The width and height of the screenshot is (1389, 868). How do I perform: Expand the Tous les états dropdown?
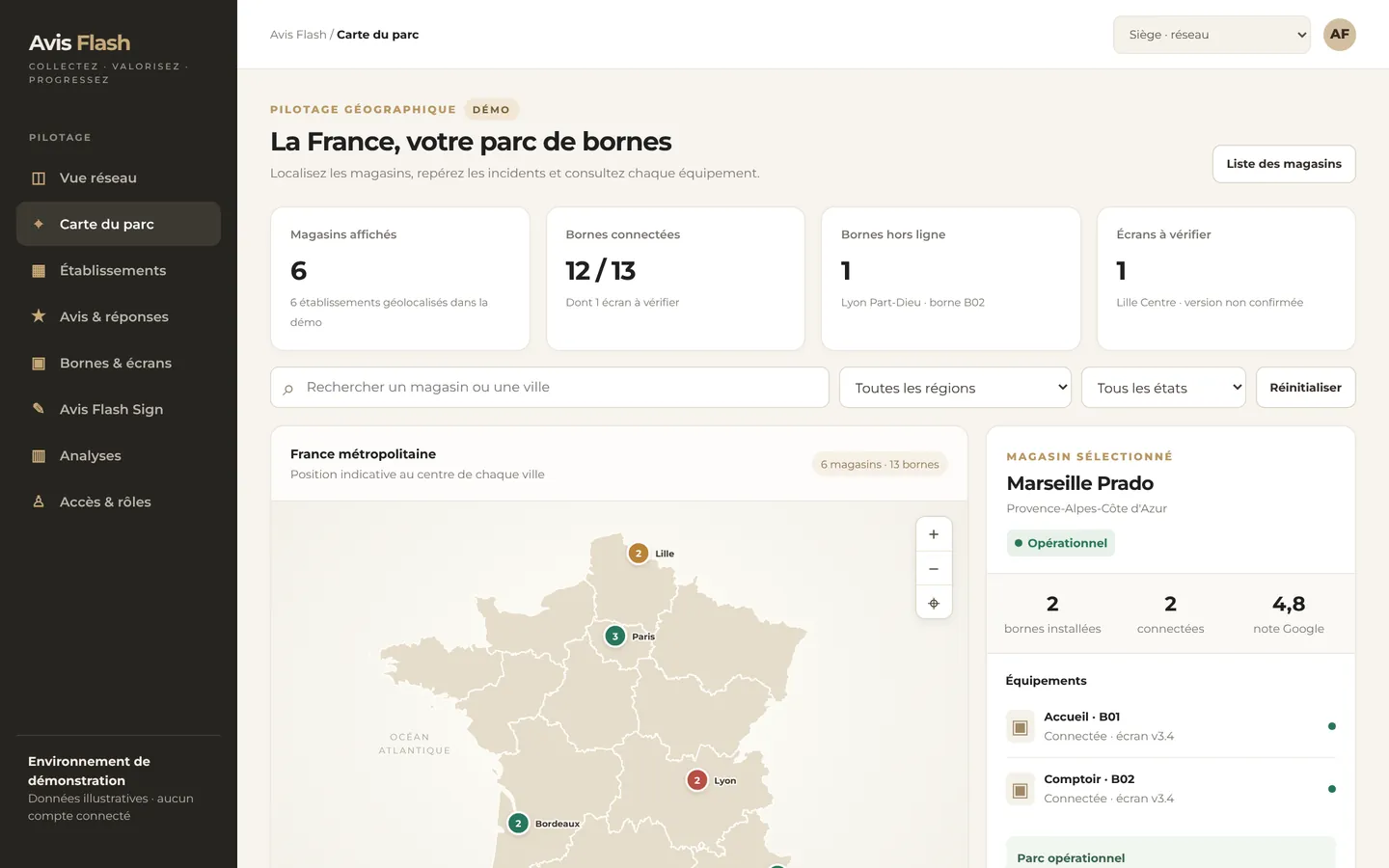coord(1163,388)
